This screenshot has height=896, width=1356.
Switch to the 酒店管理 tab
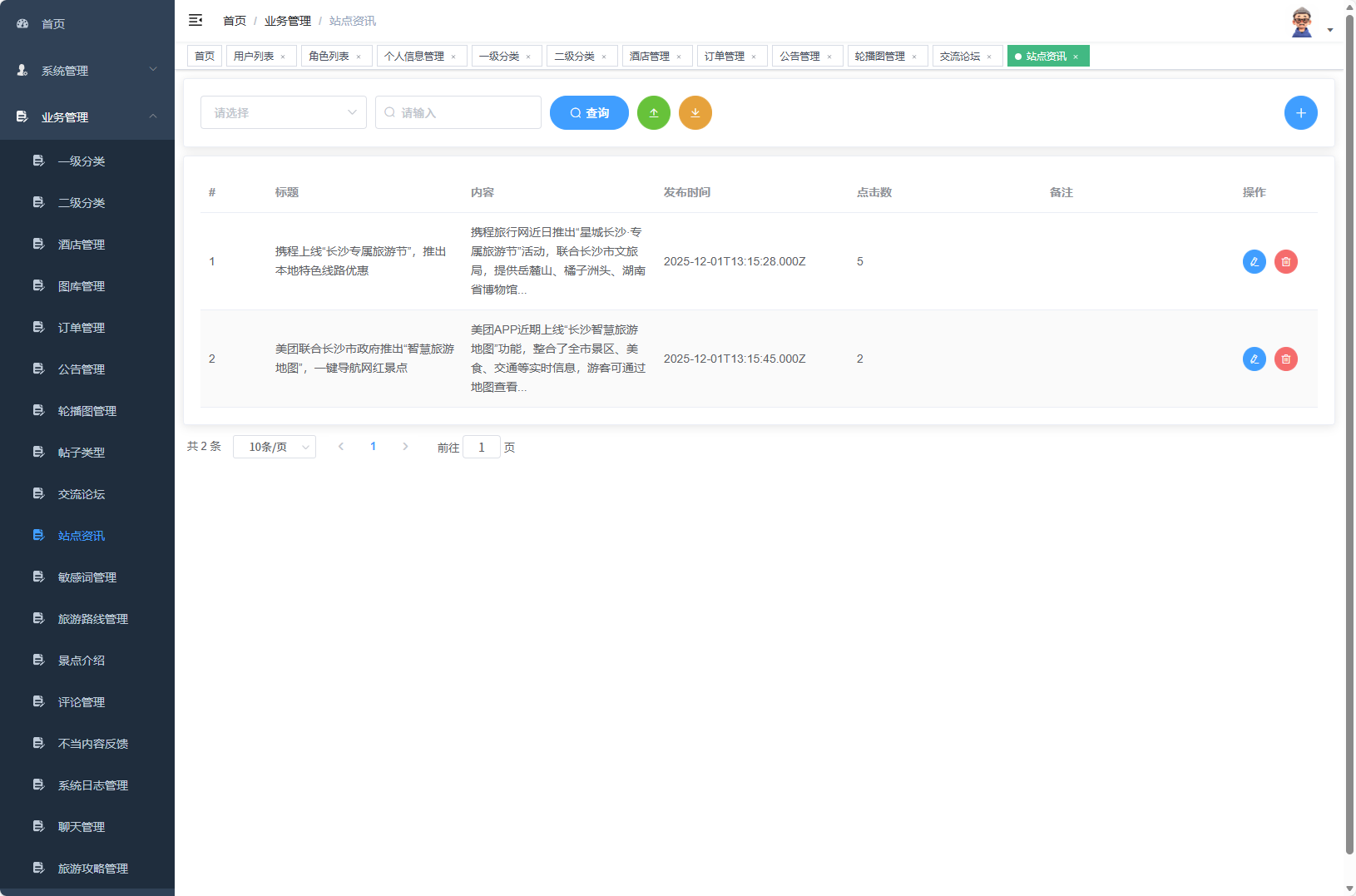point(650,56)
